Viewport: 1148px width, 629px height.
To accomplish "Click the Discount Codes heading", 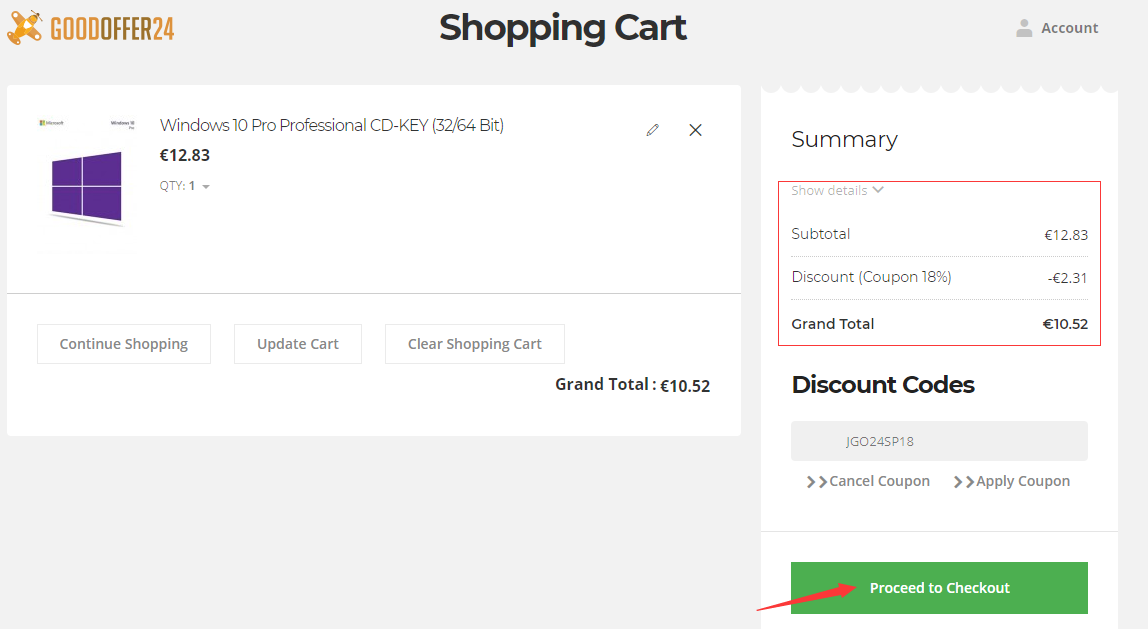I will (883, 384).
